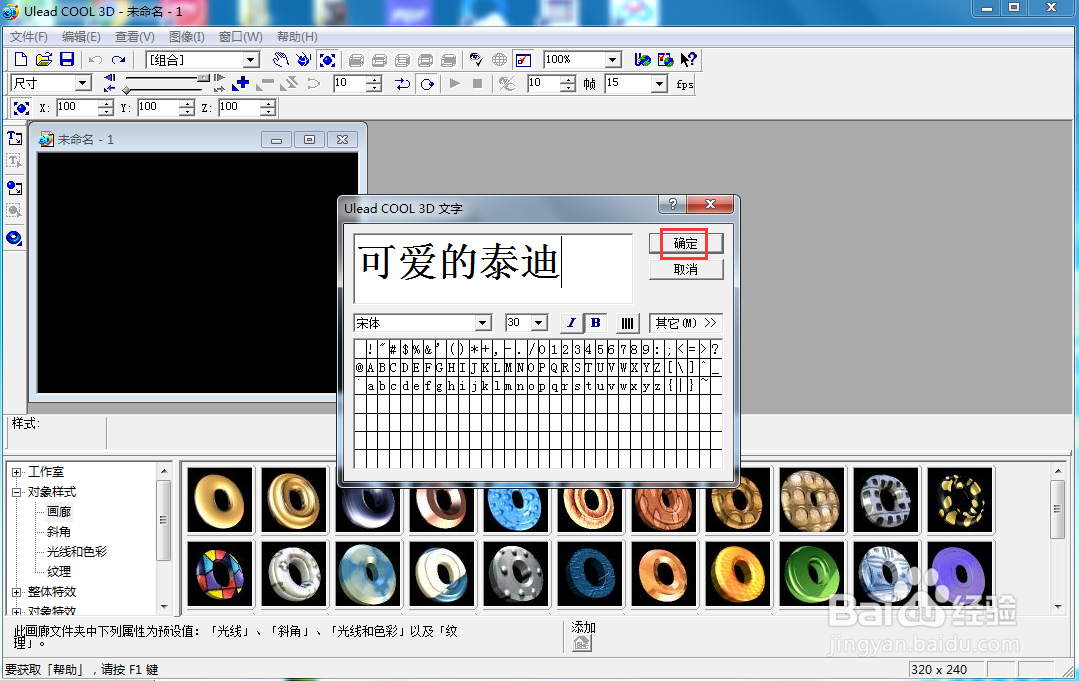Select the resize object tool in top toolbar
The image size is (1079, 681).
click(x=328, y=60)
